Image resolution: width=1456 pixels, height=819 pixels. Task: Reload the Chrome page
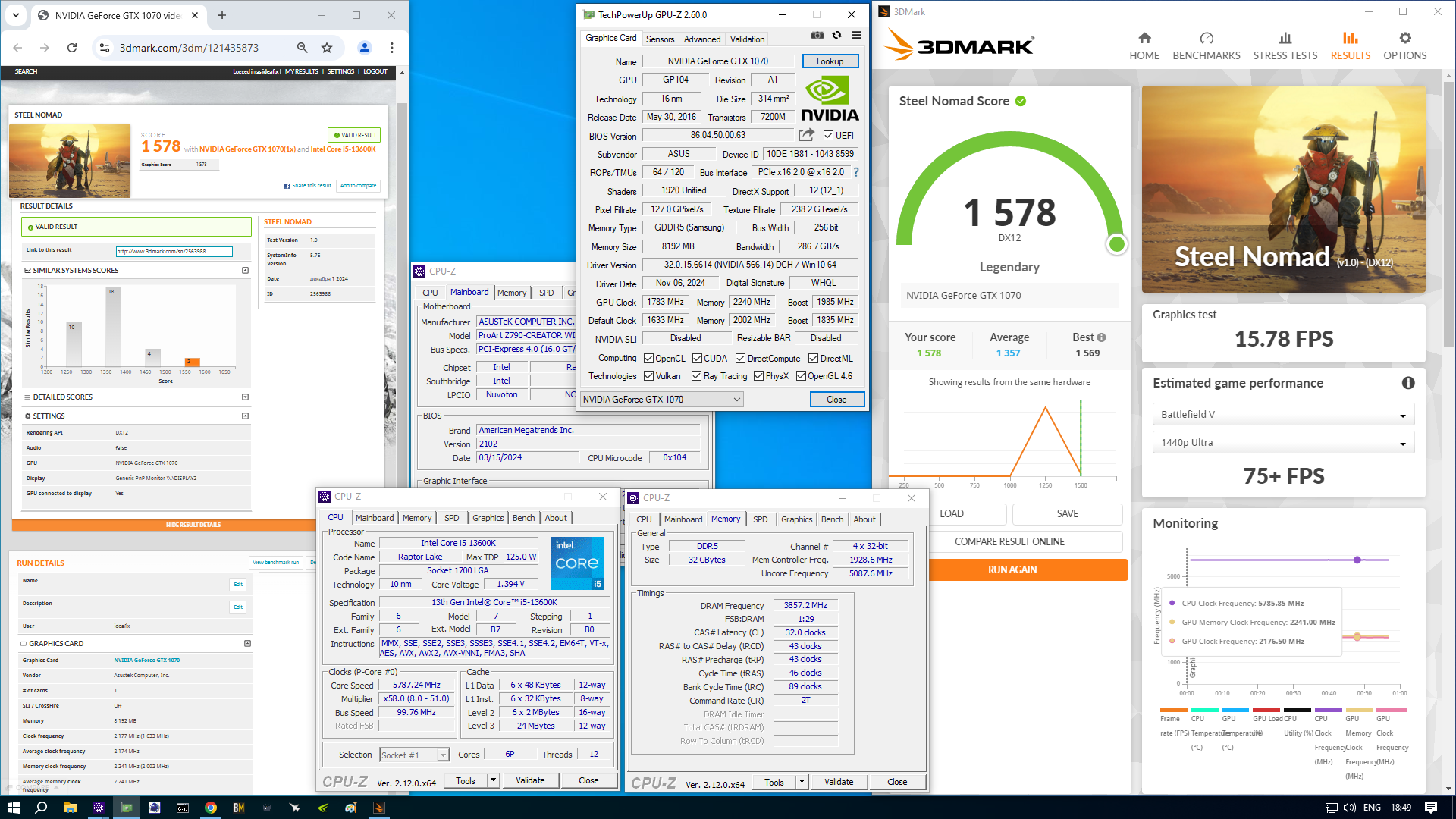click(72, 48)
